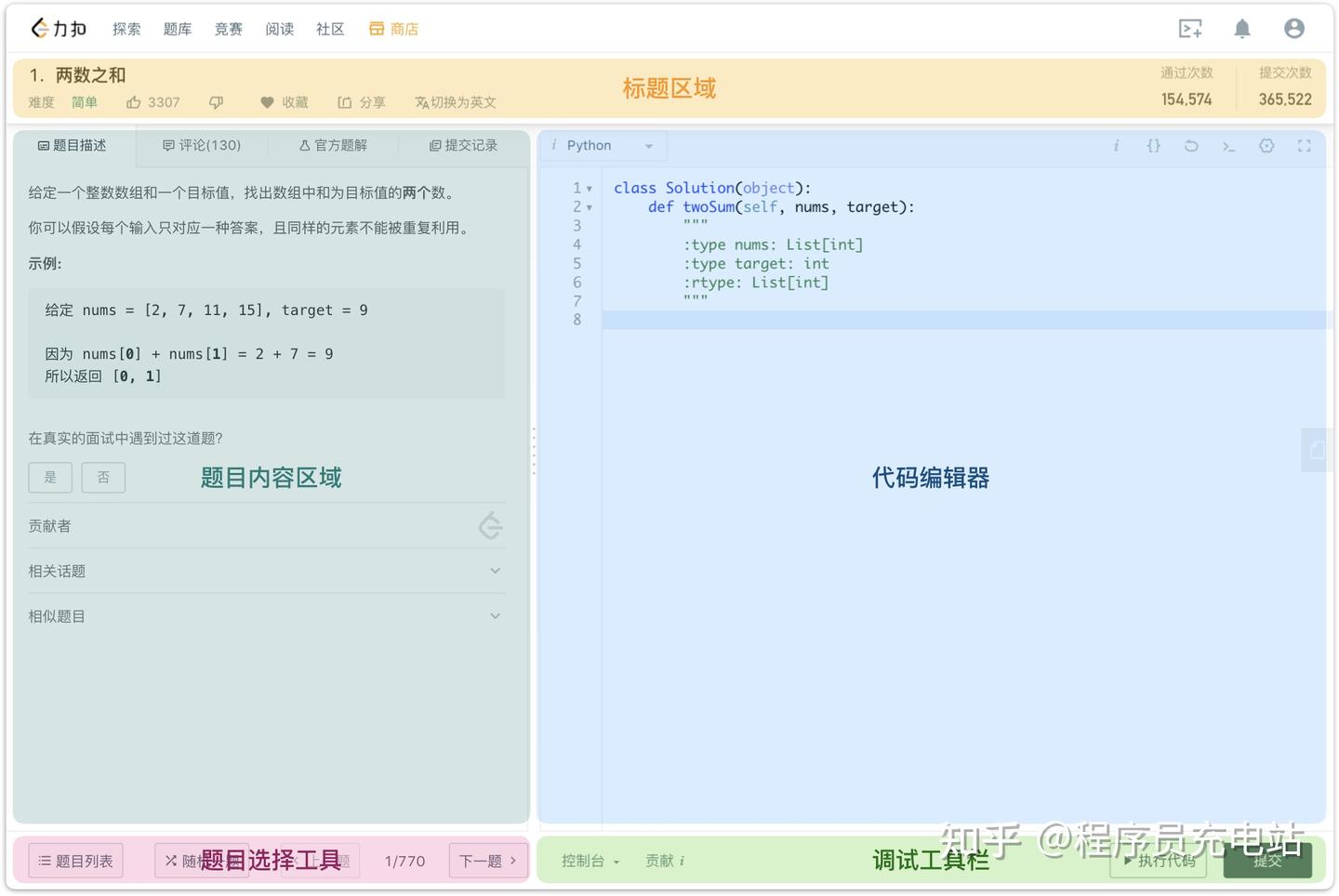The height and width of the screenshot is (896, 1339).
Task: Switch to the 评论(130) tab
Action: click(x=201, y=145)
